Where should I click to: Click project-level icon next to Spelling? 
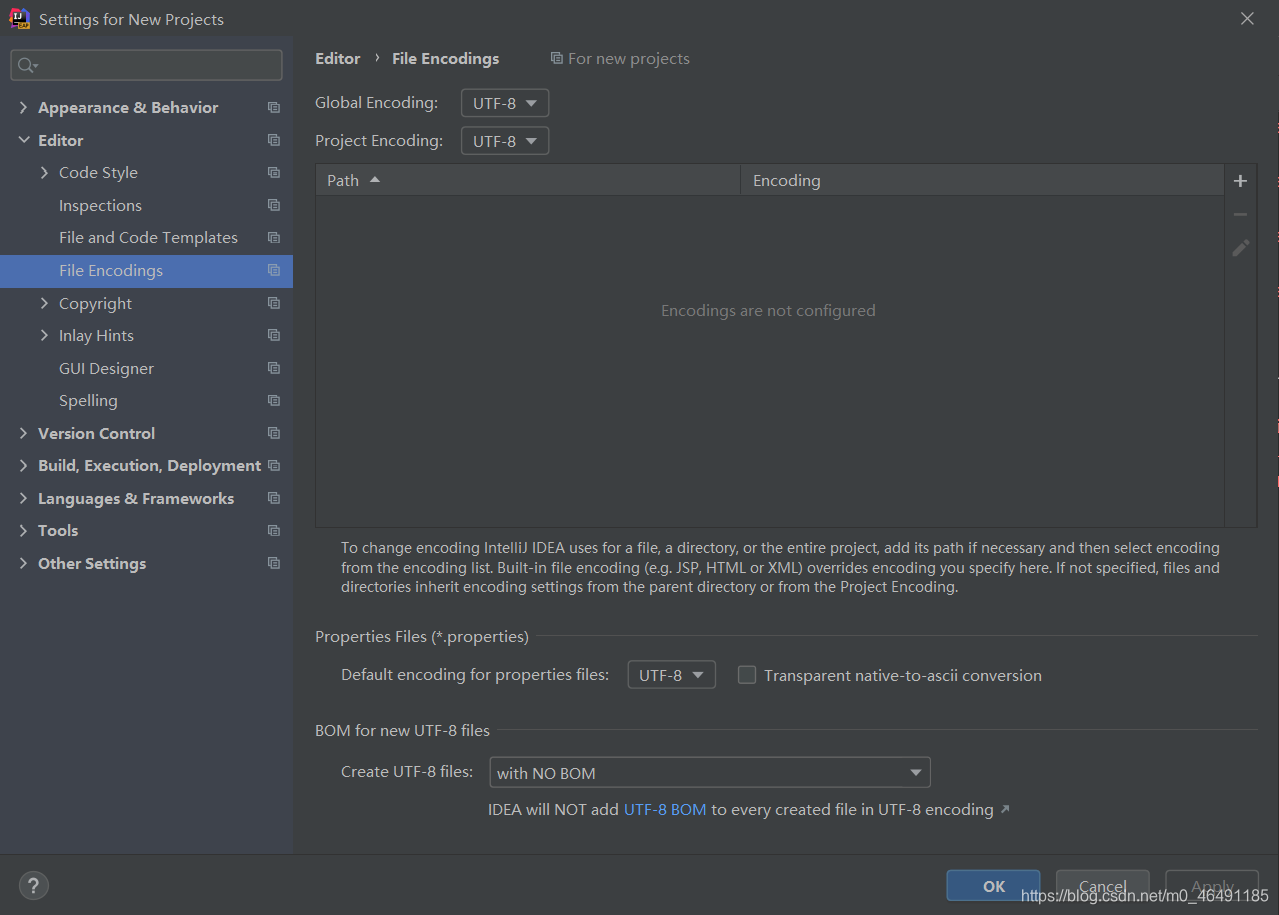click(273, 401)
